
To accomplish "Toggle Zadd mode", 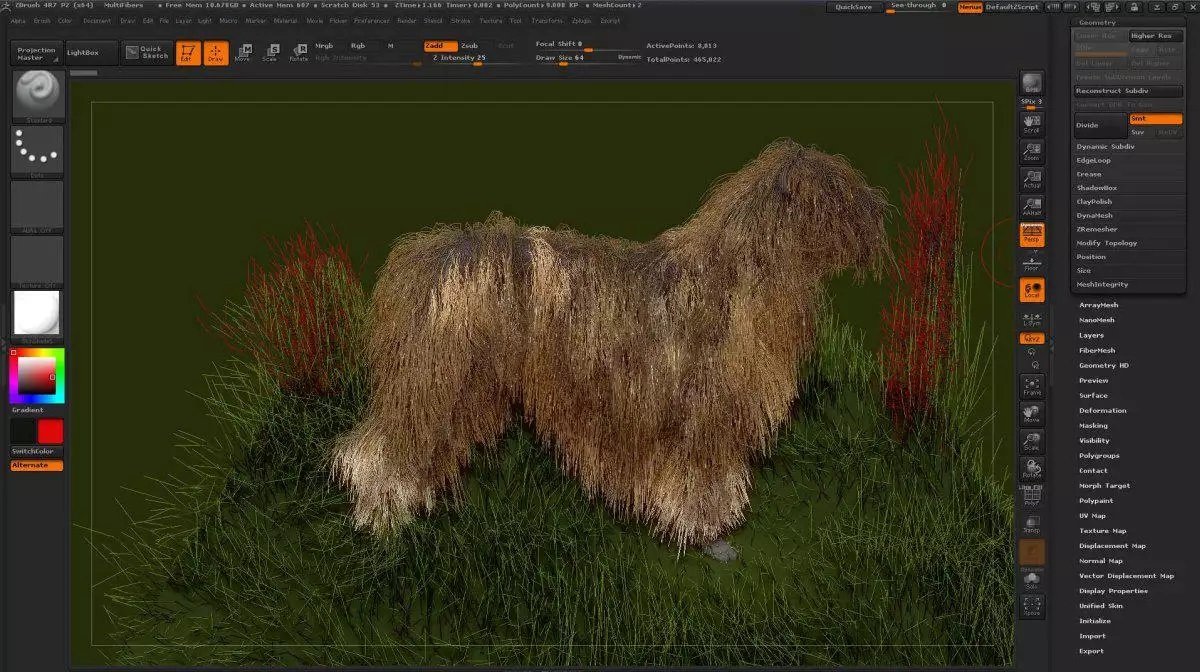I will click(x=440, y=46).
